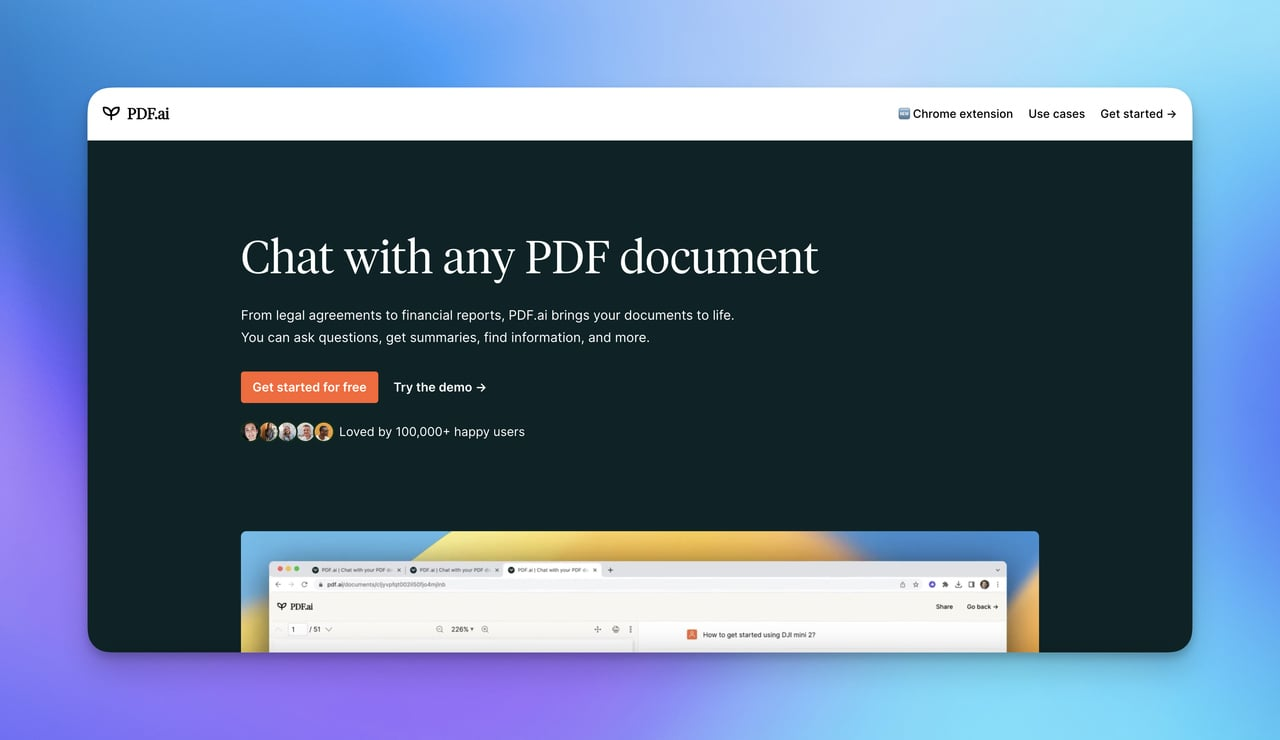Click the reload icon in preview browser

point(304,584)
